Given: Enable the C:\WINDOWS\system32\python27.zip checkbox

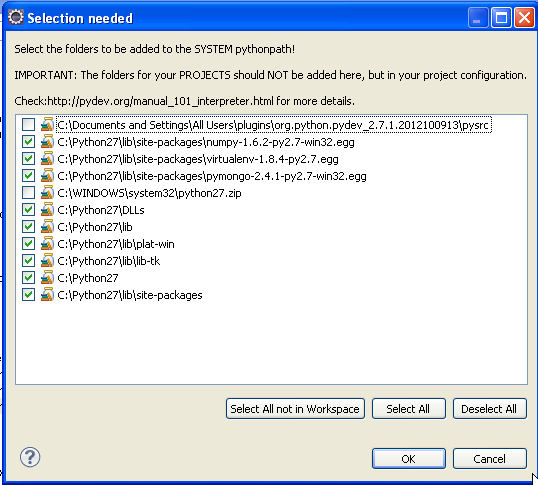Looking at the screenshot, I should [x=28, y=192].
